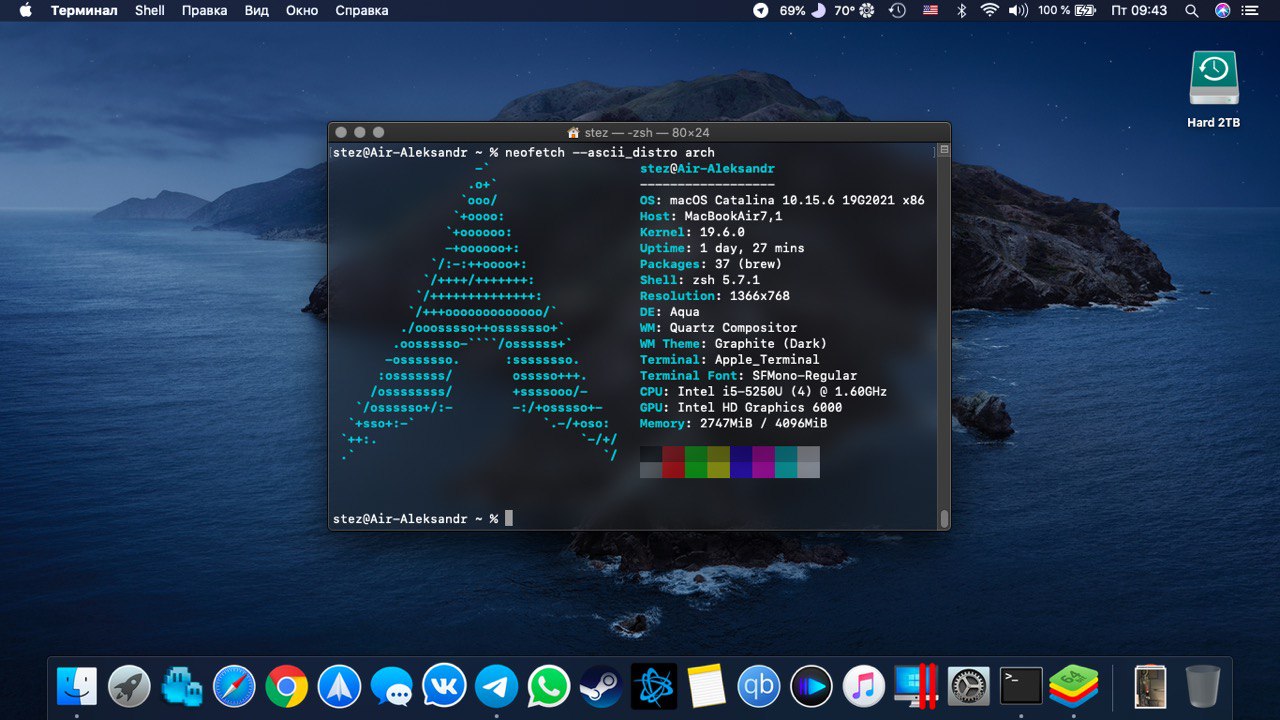Open the Окно menu
Image resolution: width=1280 pixels, height=720 pixels.
click(302, 10)
